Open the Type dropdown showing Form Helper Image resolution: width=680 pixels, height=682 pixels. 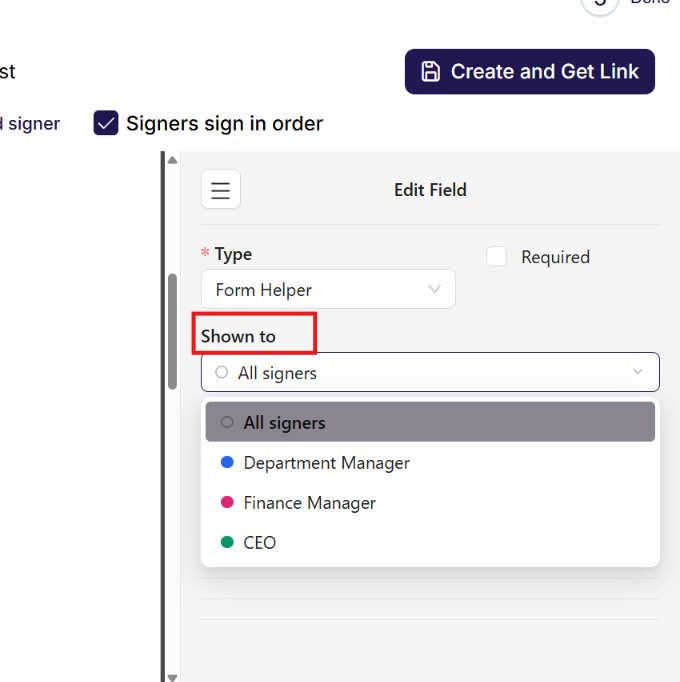[328, 289]
